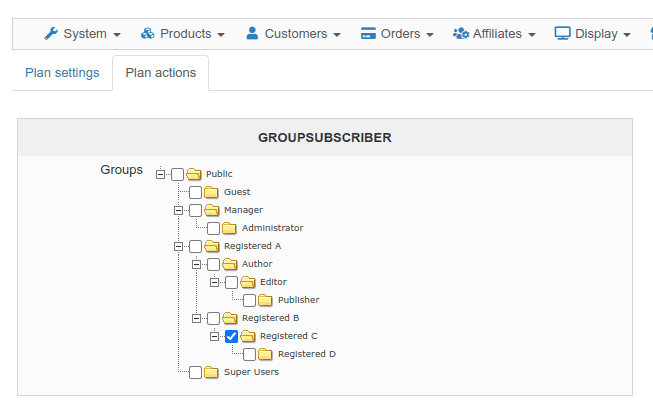This screenshot has width=653, height=412.
Task: Collapse the Public tree node
Action: 160,174
